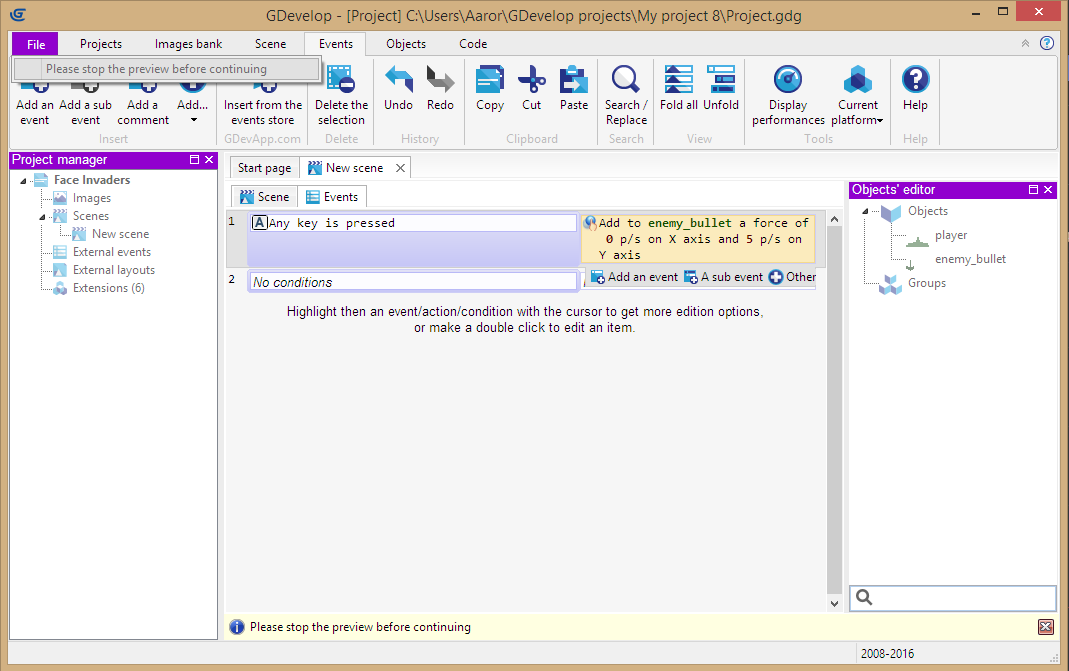Click the events list scroll up arrow

click(x=834, y=219)
